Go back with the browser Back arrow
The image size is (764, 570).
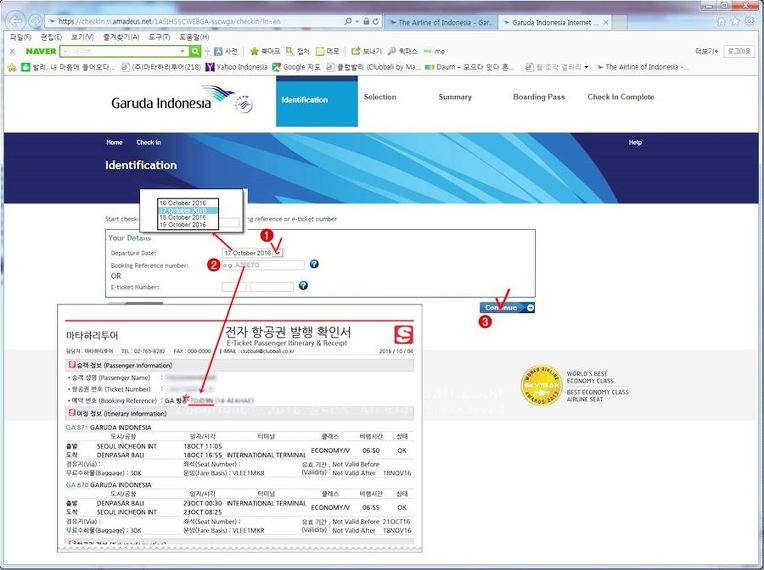click(16, 21)
